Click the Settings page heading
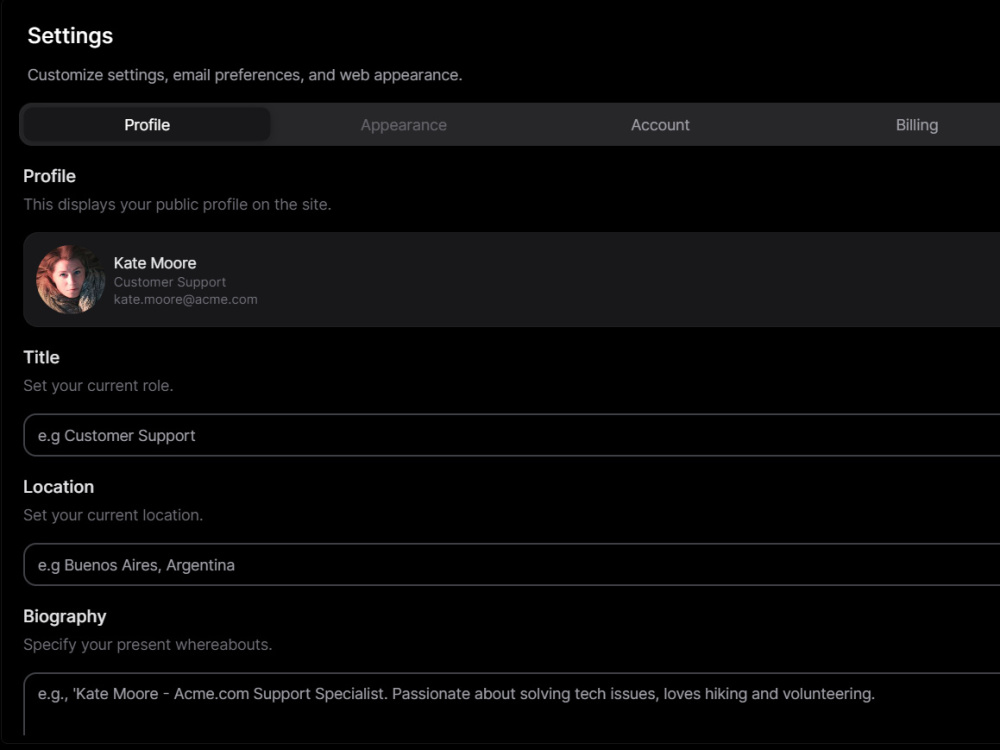The height and width of the screenshot is (750, 1000). (x=70, y=36)
